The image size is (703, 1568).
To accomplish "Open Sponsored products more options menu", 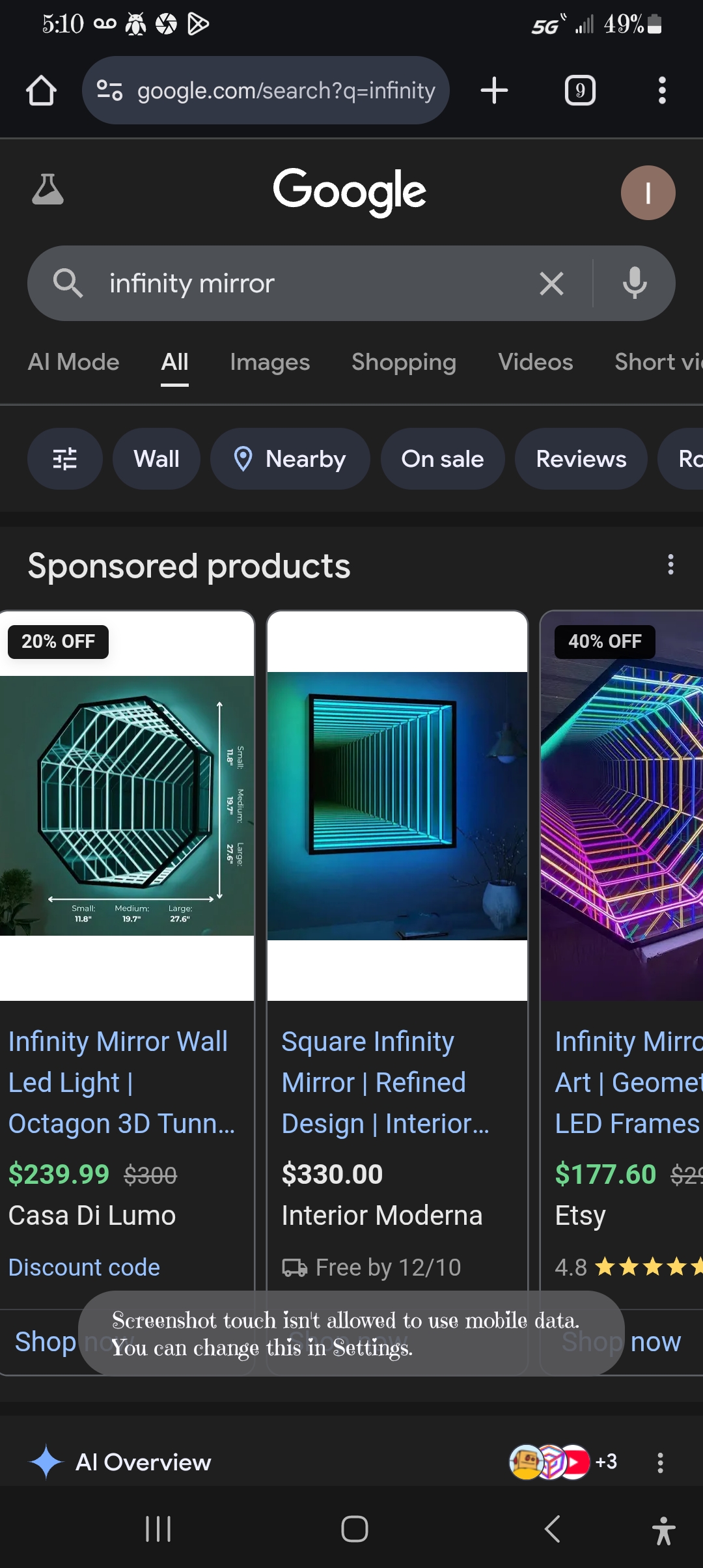I will (x=670, y=565).
